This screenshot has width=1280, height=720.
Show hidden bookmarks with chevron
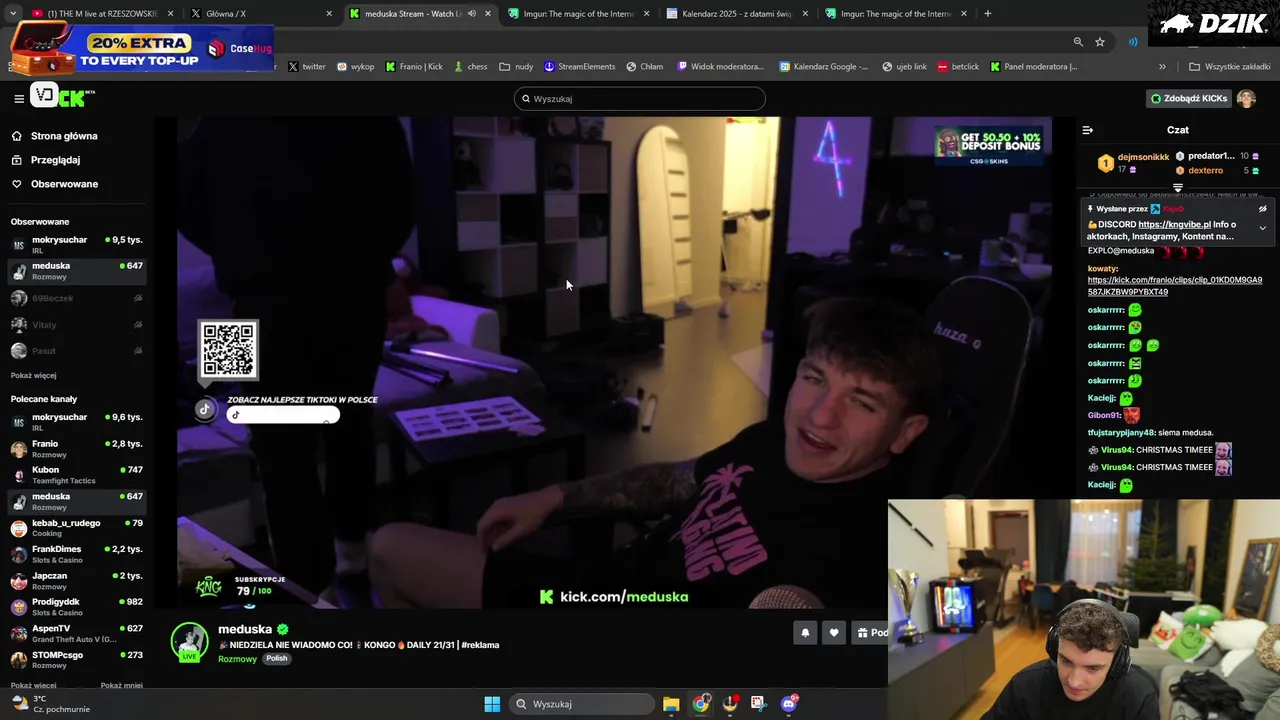1162,67
